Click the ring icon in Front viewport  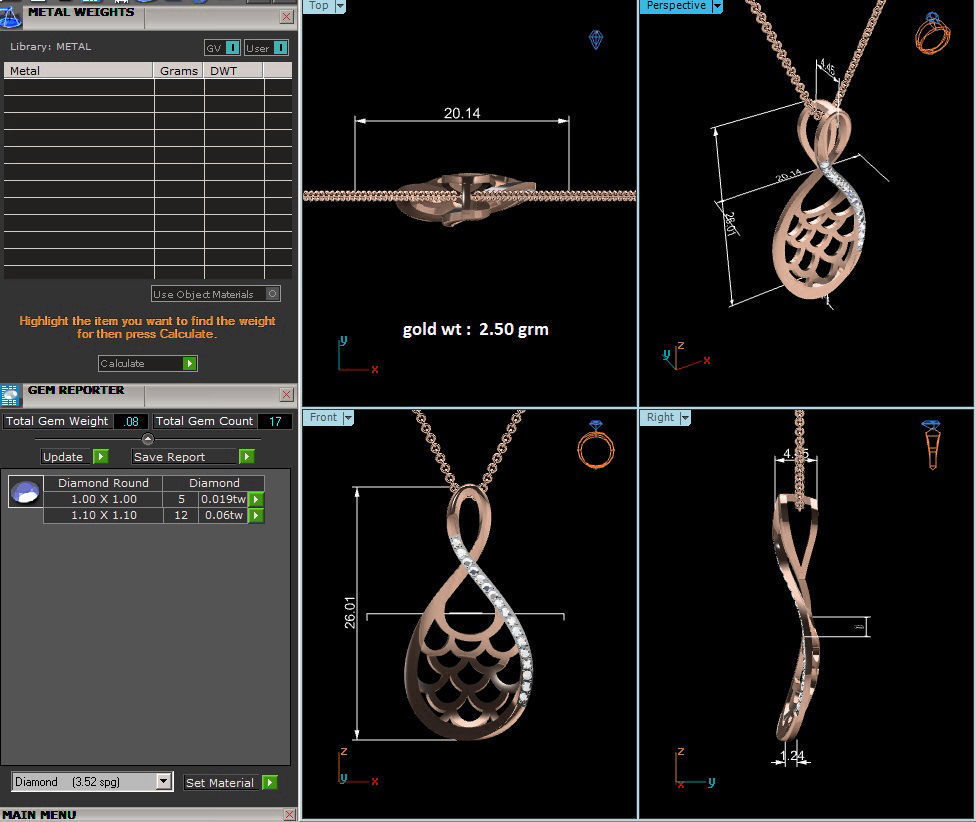(596, 444)
